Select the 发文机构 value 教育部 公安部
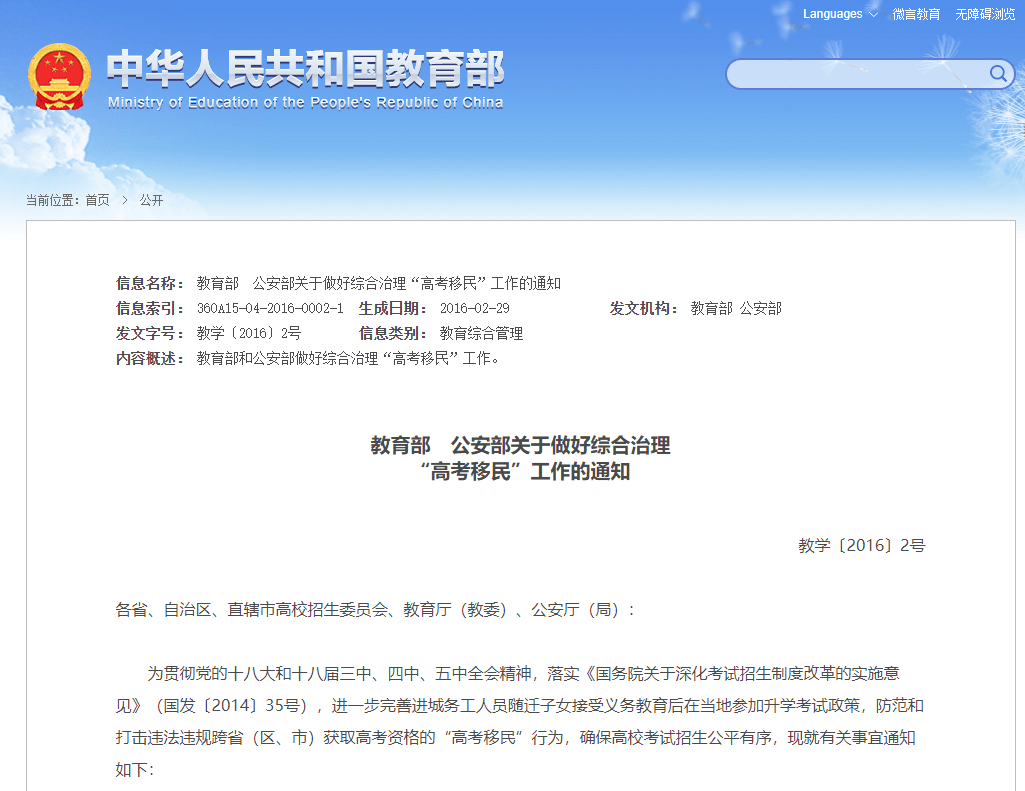1025x791 pixels. tap(737, 308)
